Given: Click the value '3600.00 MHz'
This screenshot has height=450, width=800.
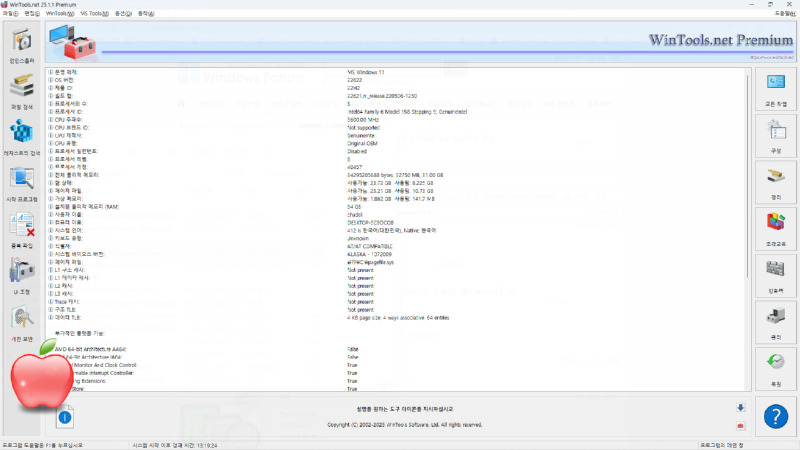Looking at the screenshot, I should [363, 120].
